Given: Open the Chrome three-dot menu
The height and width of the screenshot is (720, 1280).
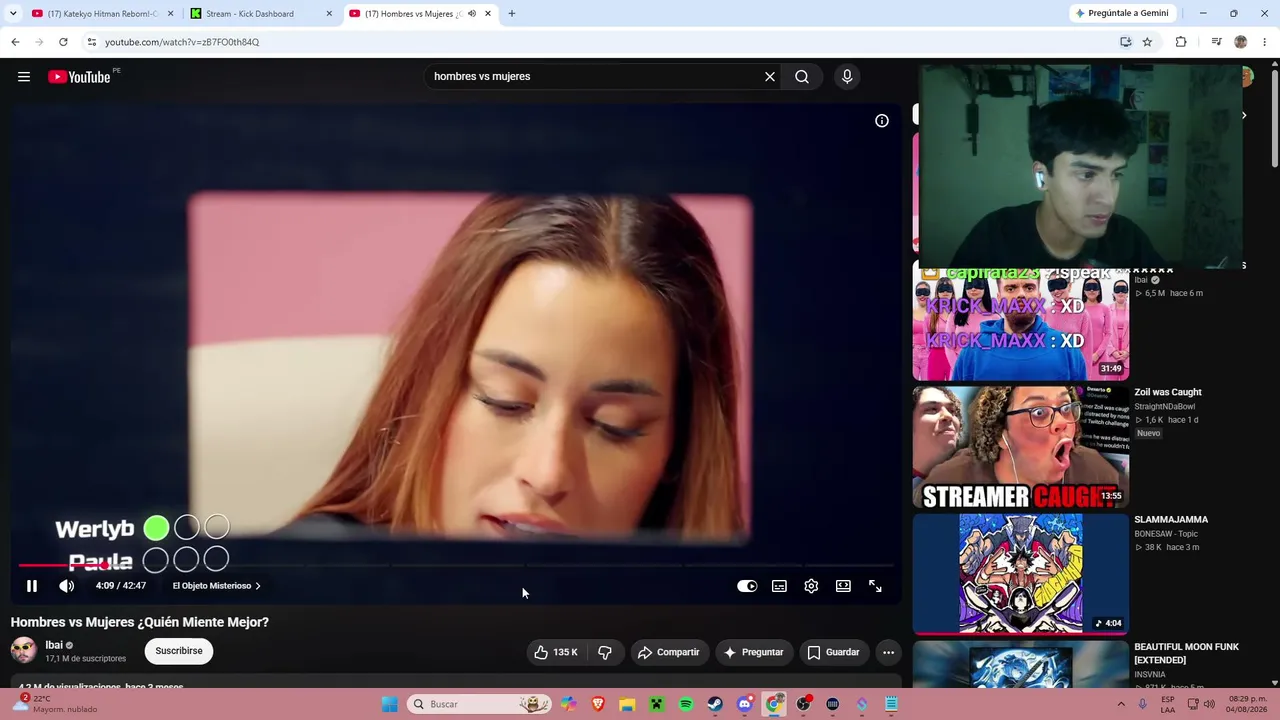Looking at the screenshot, I should [1265, 42].
